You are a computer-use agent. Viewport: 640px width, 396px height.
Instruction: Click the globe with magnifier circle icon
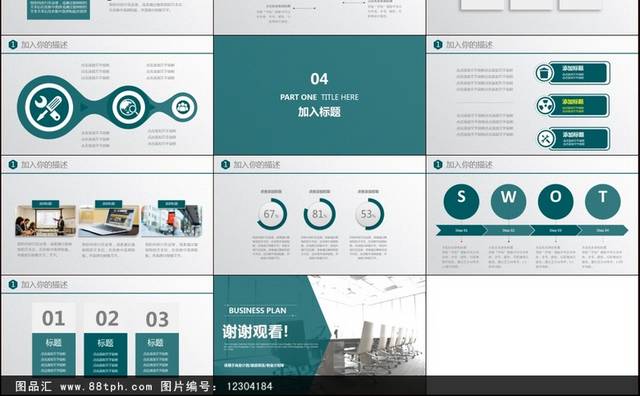tap(129, 107)
